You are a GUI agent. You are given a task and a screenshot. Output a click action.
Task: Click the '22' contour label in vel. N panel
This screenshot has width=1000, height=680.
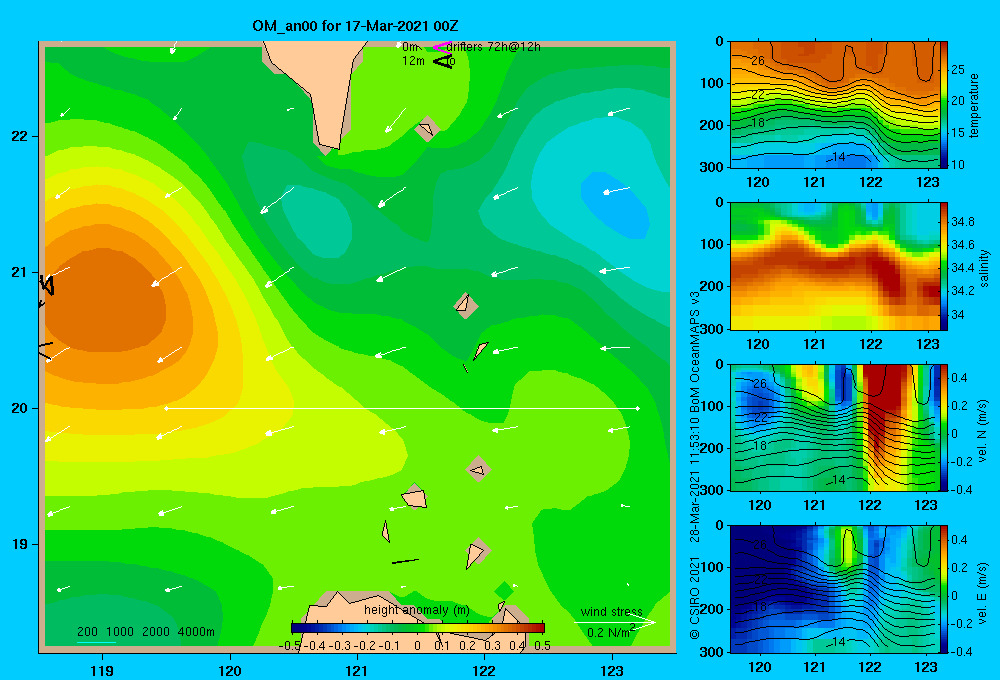[760, 418]
